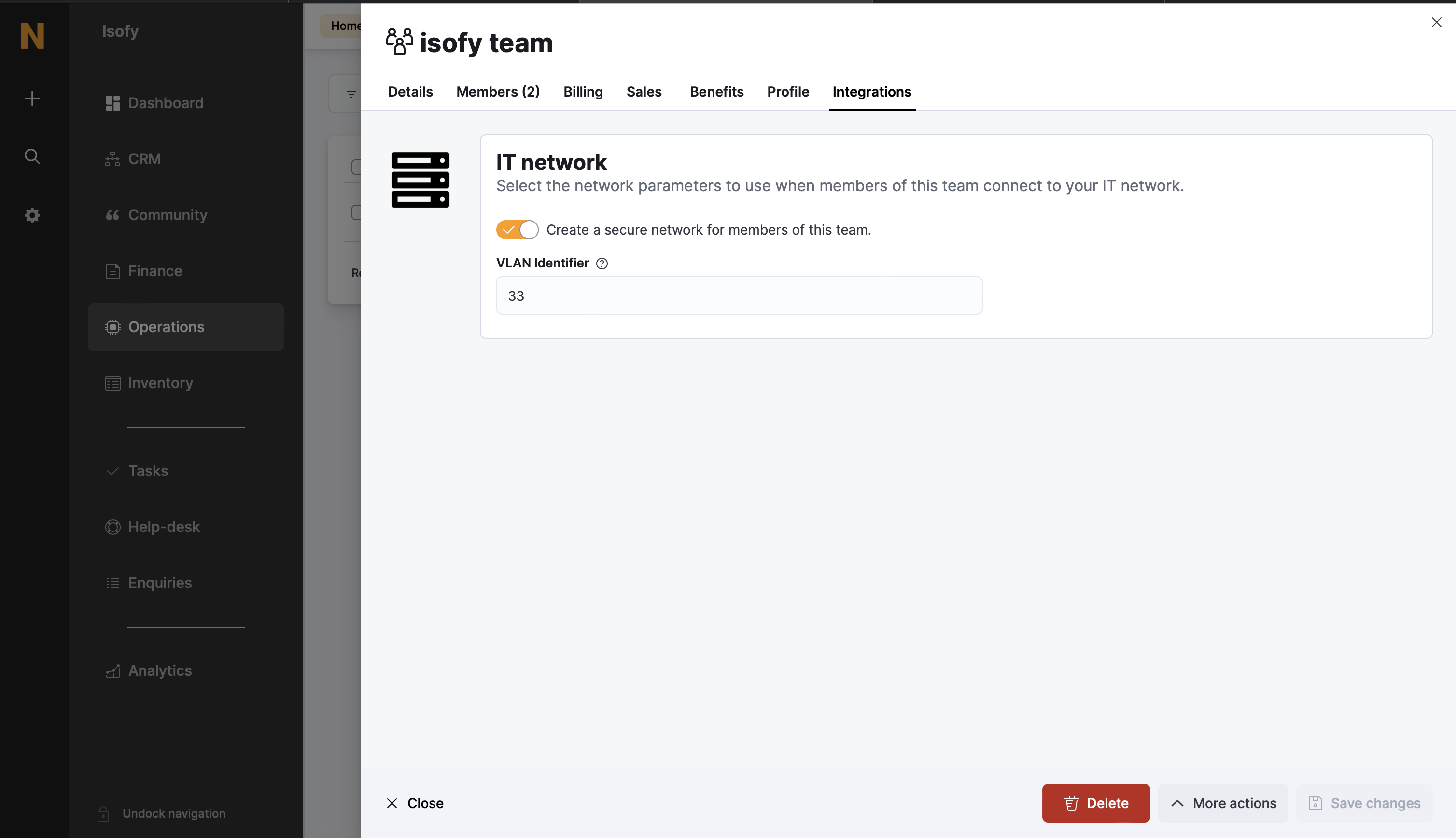Screen dimensions: 1456x838
Task: Open the Benefits tab
Action: pos(716,92)
